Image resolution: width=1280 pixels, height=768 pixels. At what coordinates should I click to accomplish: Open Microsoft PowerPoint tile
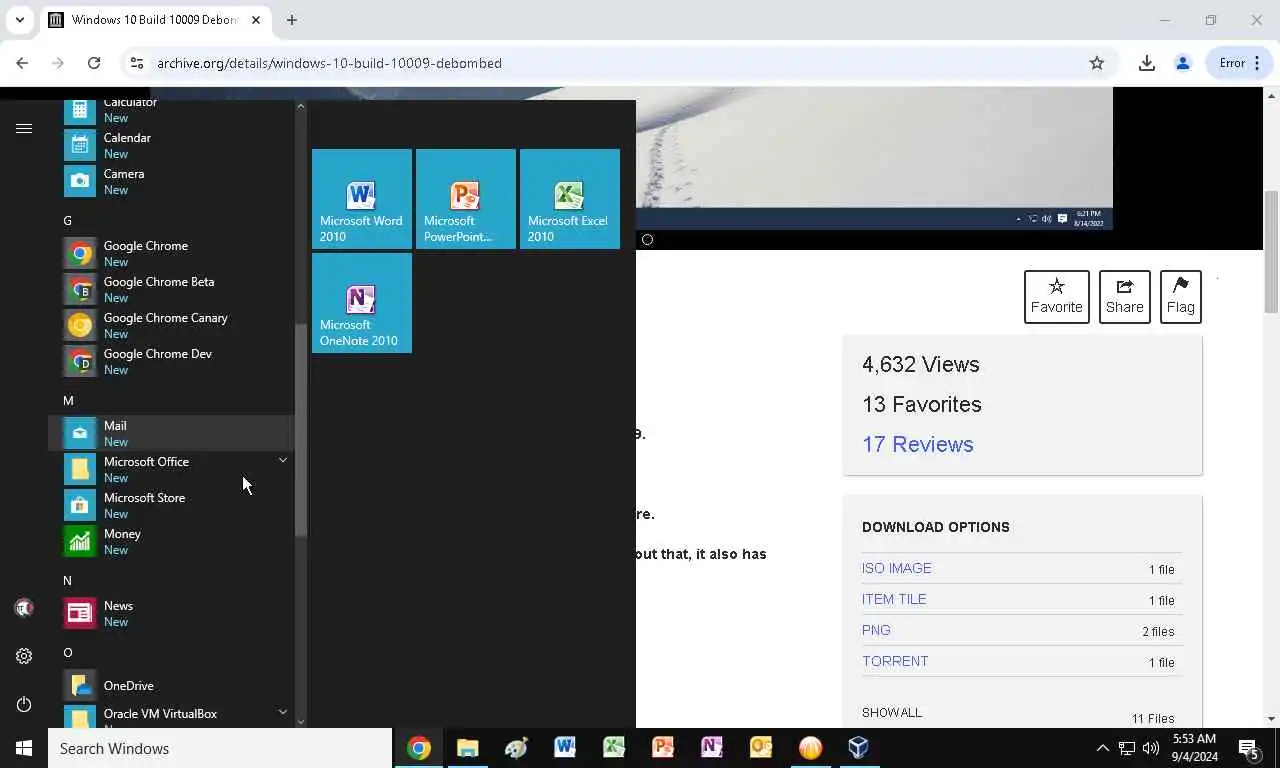click(x=466, y=199)
